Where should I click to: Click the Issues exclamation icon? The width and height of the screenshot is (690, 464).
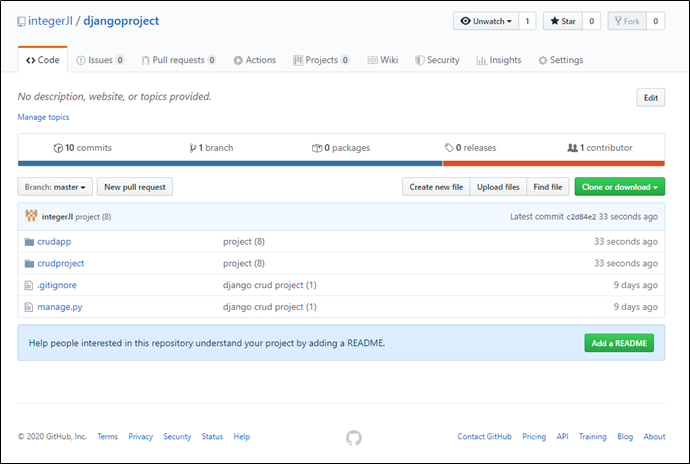coord(81,60)
